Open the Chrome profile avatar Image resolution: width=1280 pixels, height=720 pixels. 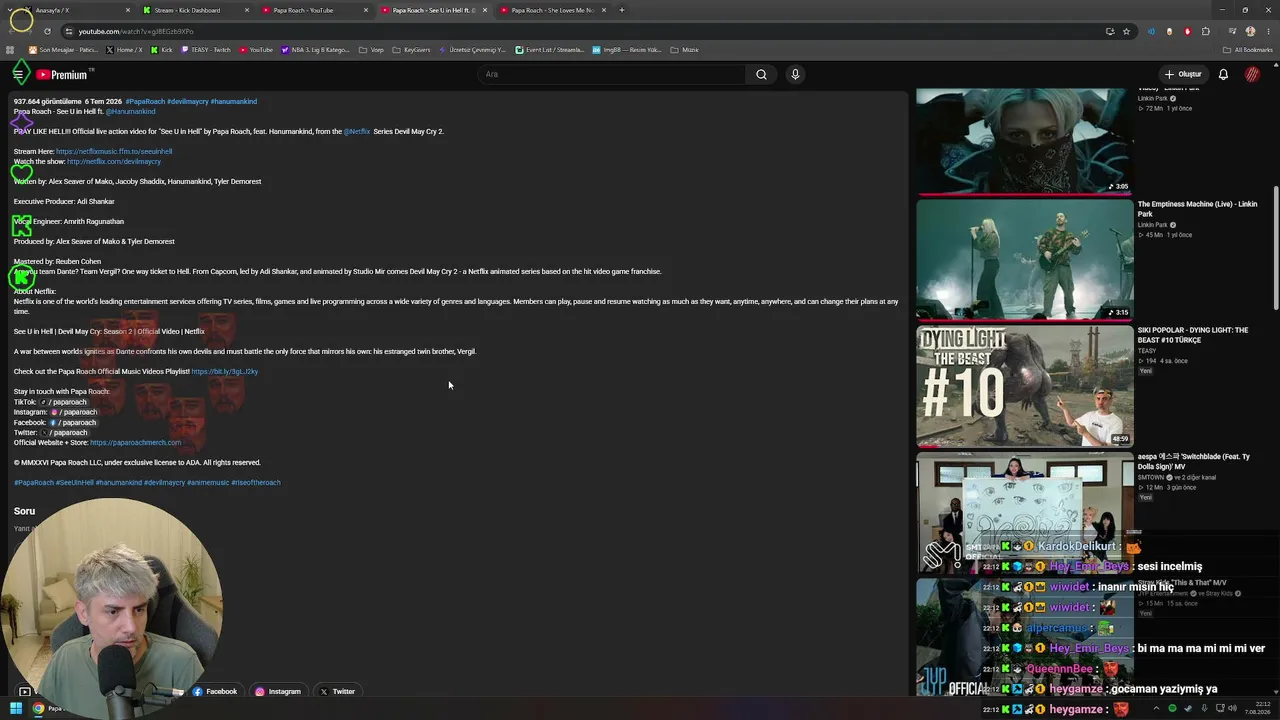1250,31
